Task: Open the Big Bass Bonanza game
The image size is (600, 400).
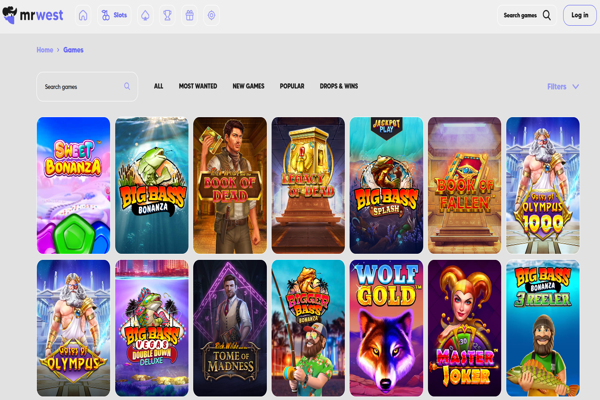Action: 152,185
